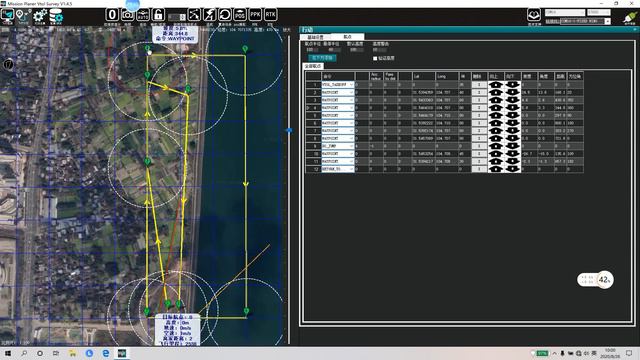Move waypoint row 12 down
The height and width of the screenshot is (360, 640).
[513, 169]
